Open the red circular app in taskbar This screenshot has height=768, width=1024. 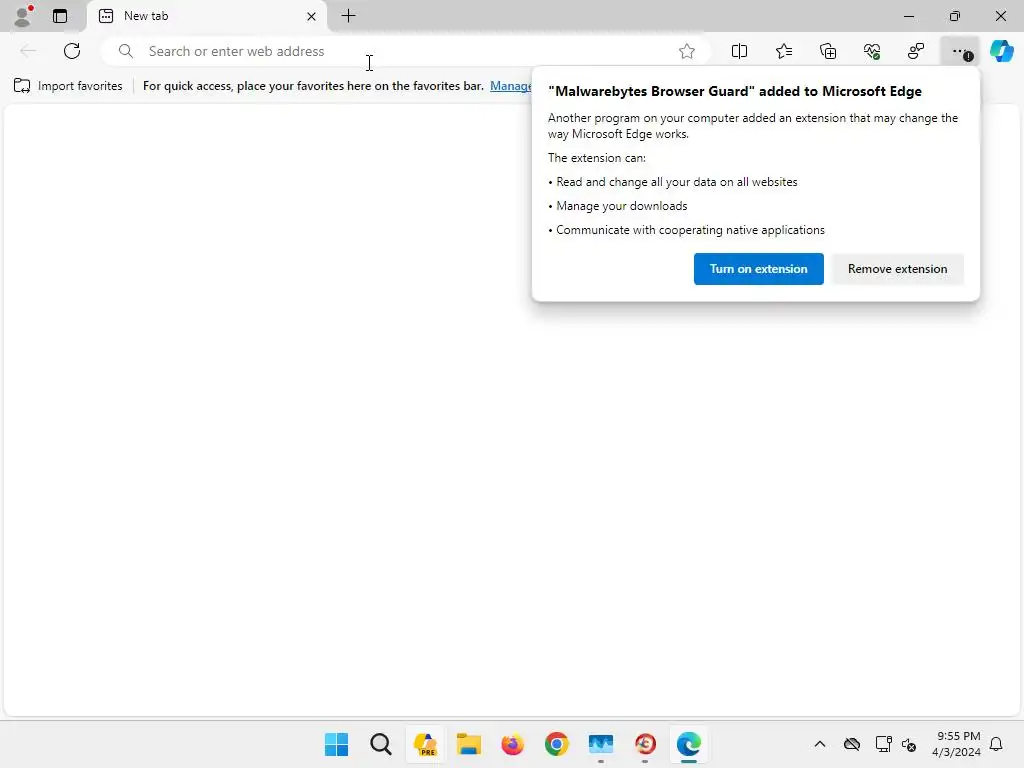click(x=645, y=744)
